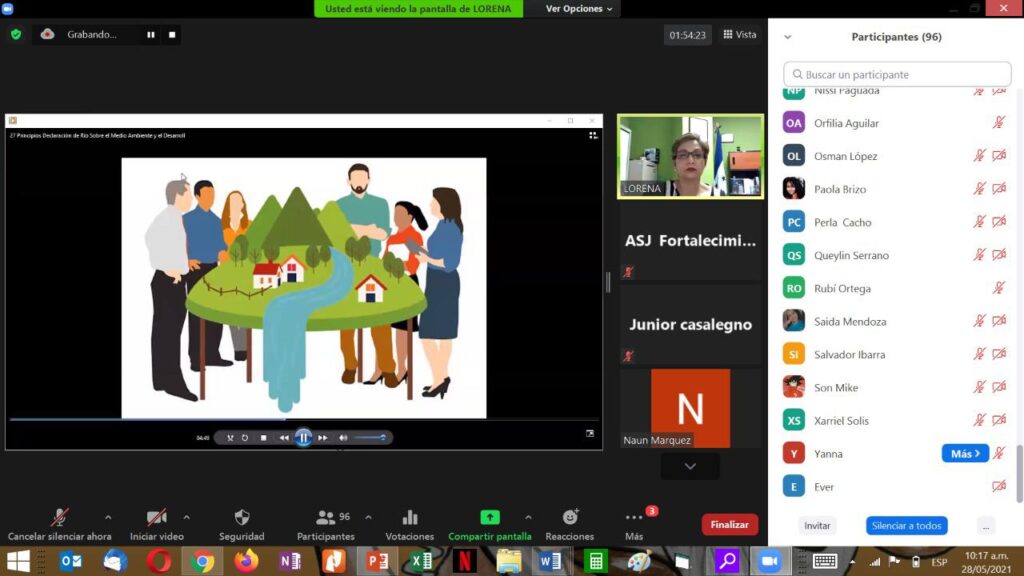Pause the recording in the Grabando bar

pyautogui.click(x=151, y=34)
